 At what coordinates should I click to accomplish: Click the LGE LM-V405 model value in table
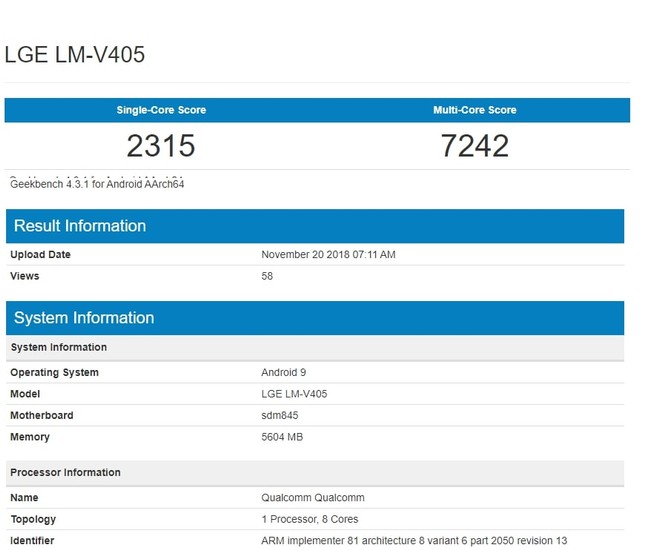tap(294, 394)
